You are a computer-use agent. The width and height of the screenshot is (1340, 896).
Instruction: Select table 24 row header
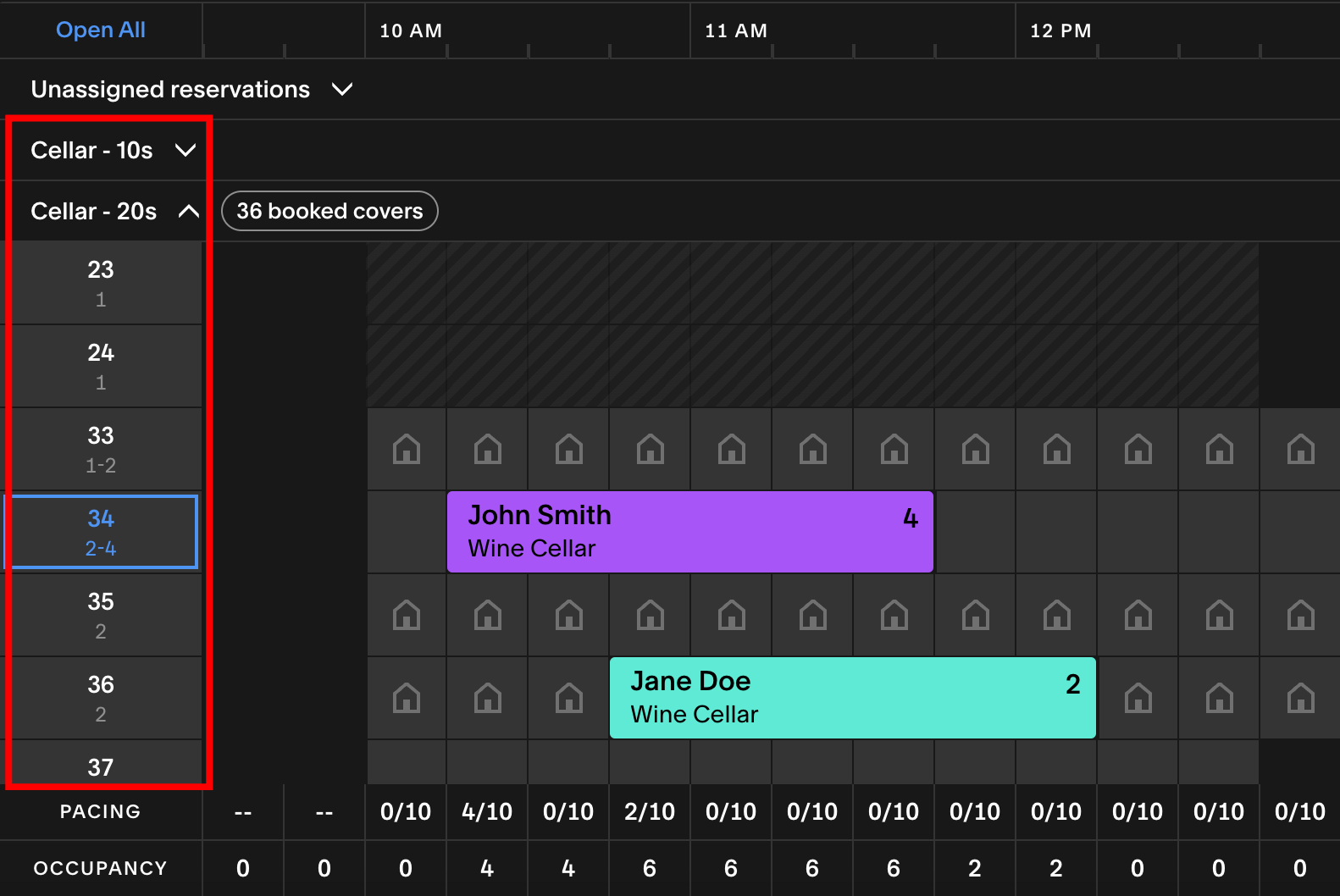click(101, 366)
